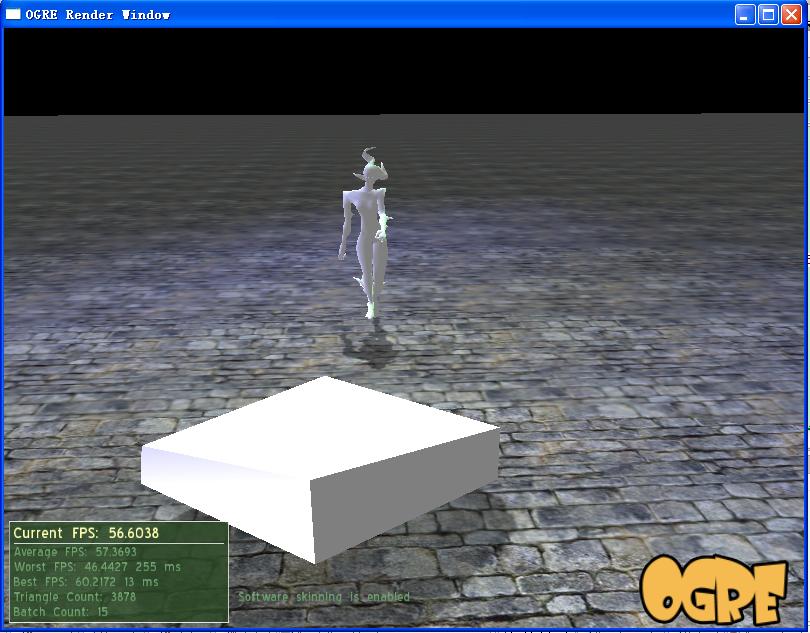Image resolution: width=810 pixels, height=633 pixels.
Task: Click the Best FPS: 60.2172 line
Action: coord(86,582)
